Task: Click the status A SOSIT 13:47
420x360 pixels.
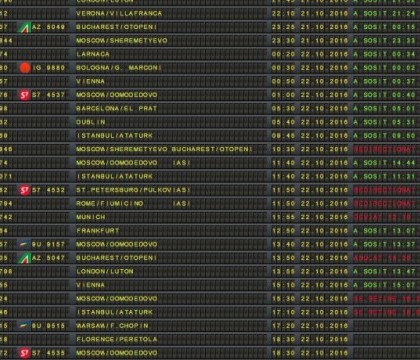Action: [384, 272]
